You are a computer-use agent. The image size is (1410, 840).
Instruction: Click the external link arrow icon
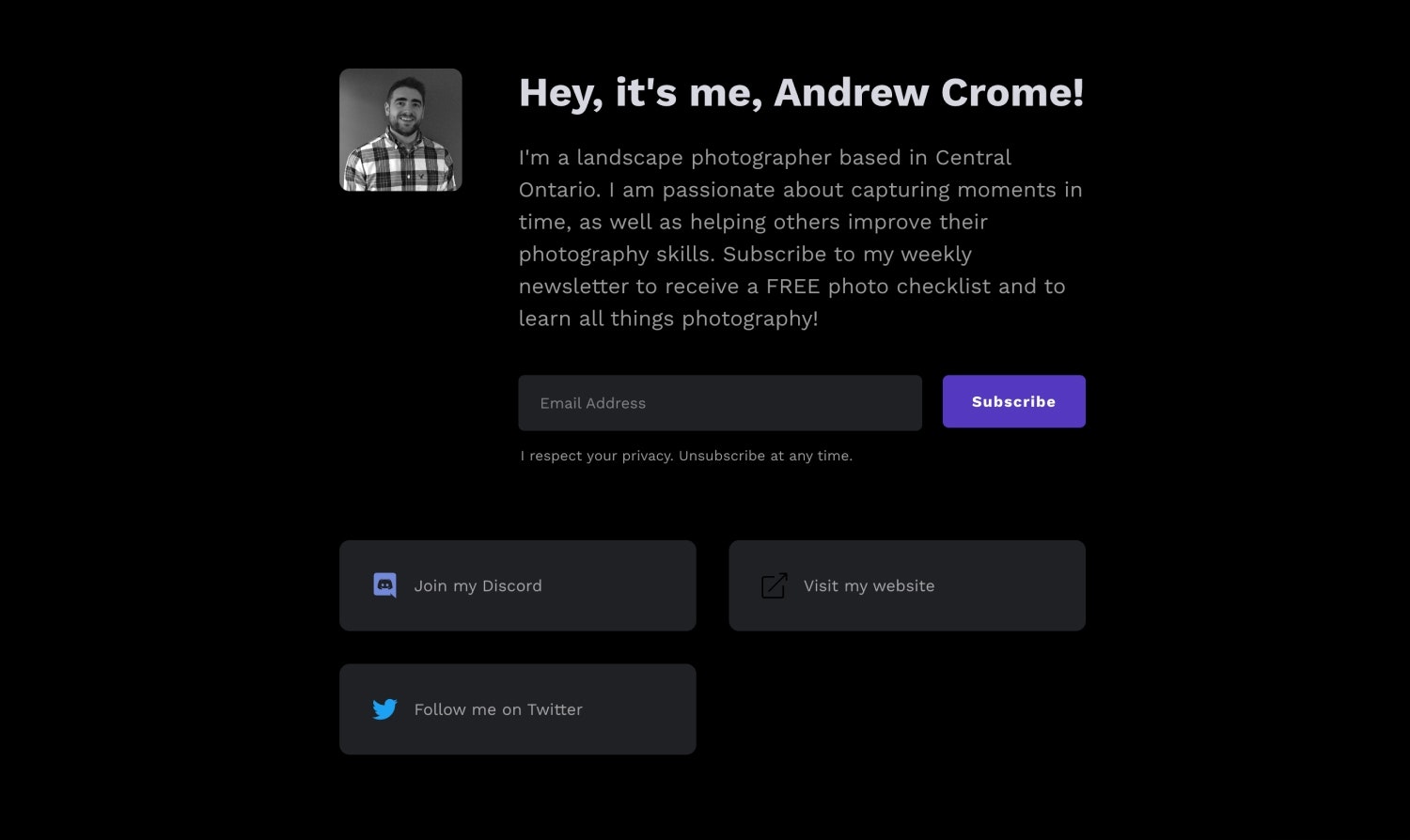(x=774, y=585)
